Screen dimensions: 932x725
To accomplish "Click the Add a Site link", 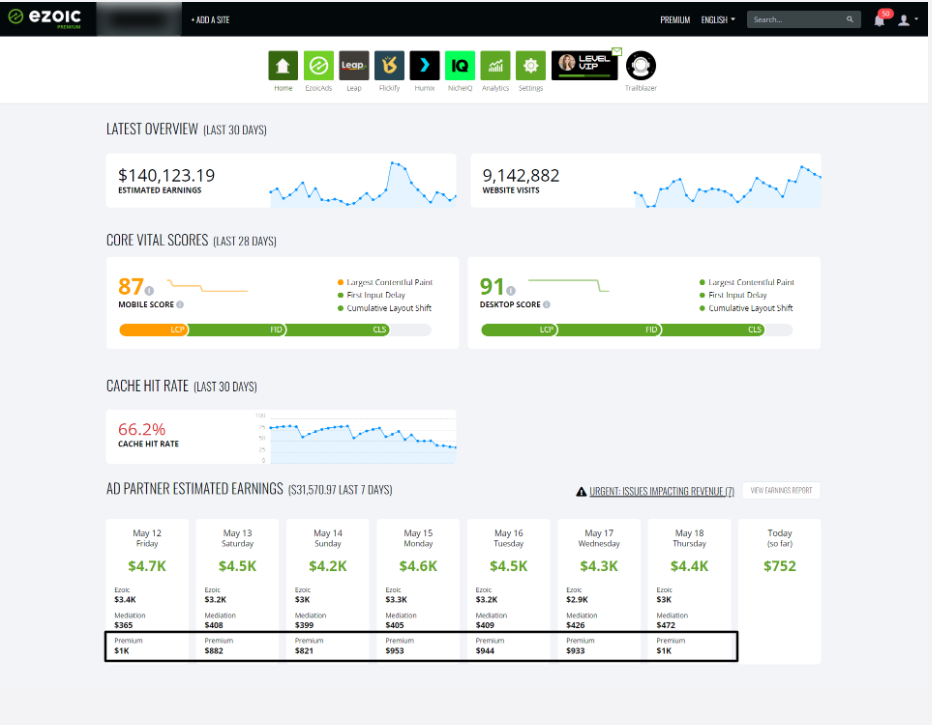I will point(210,19).
